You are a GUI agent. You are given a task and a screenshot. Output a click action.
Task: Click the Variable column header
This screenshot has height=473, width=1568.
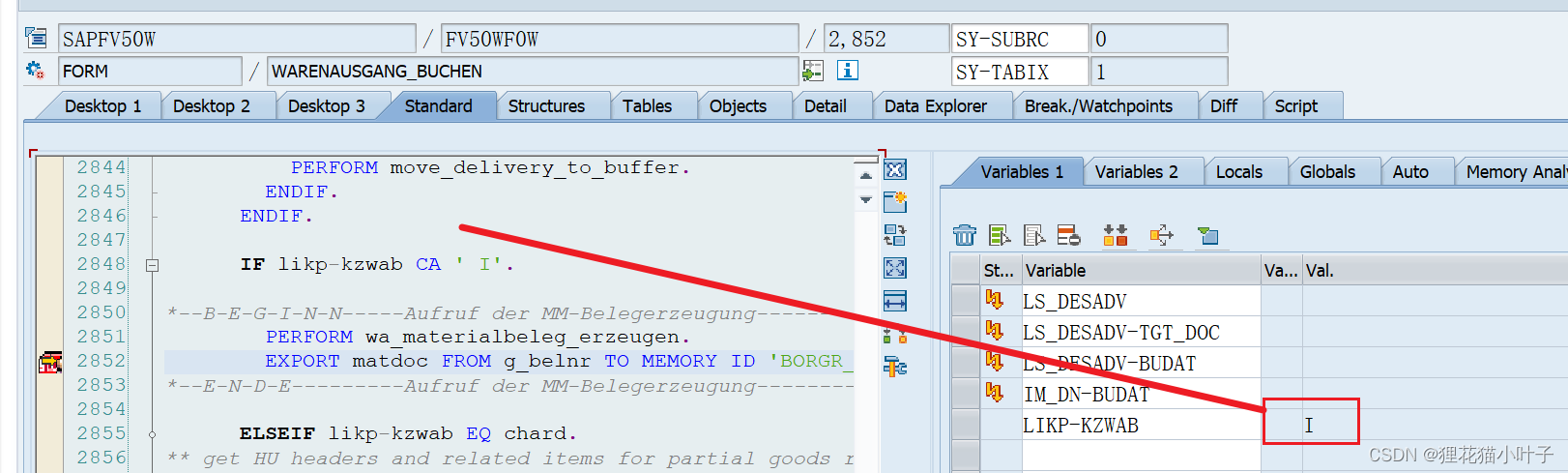(1142, 271)
